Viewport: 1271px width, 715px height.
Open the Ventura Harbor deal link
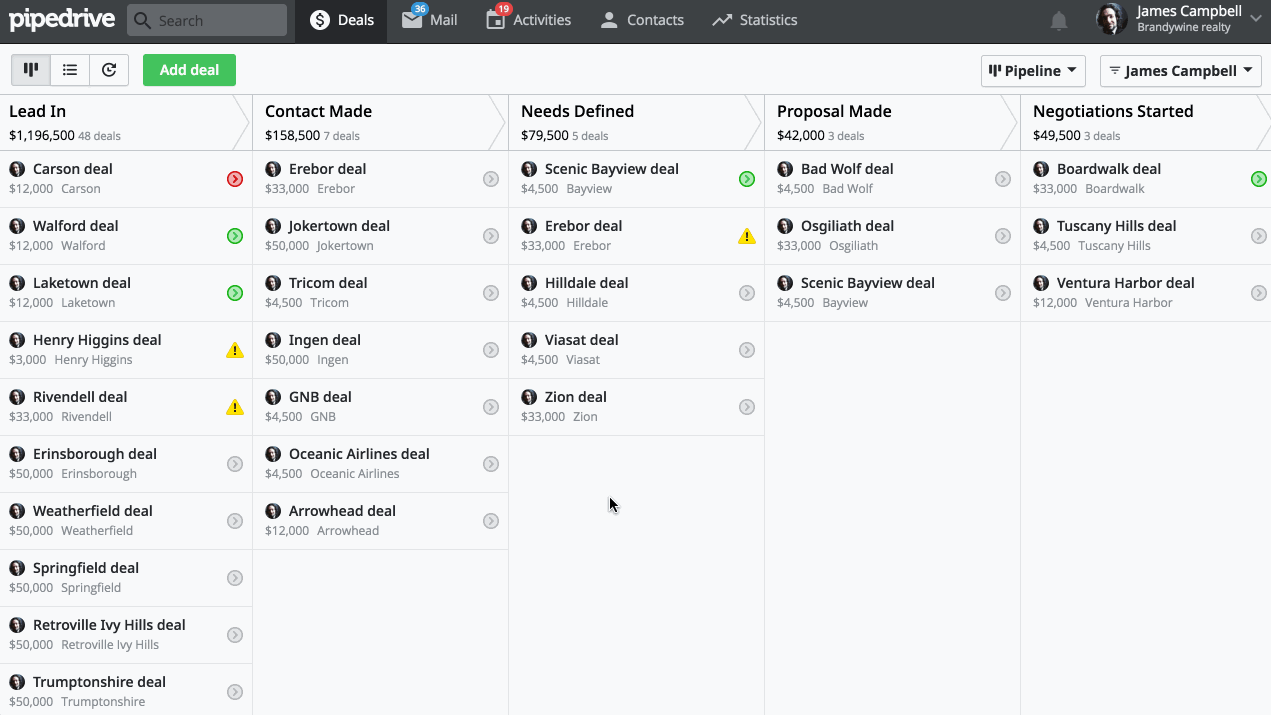pyautogui.click(x=1126, y=283)
